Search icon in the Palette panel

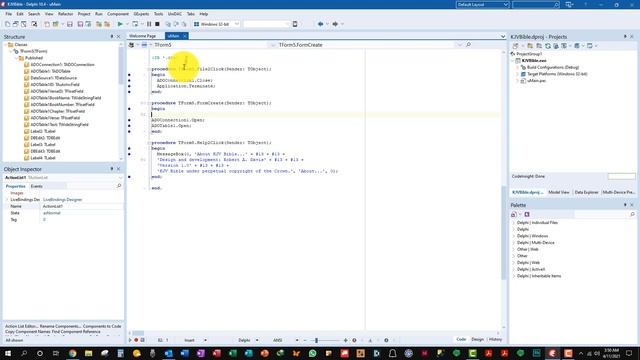pos(632,214)
